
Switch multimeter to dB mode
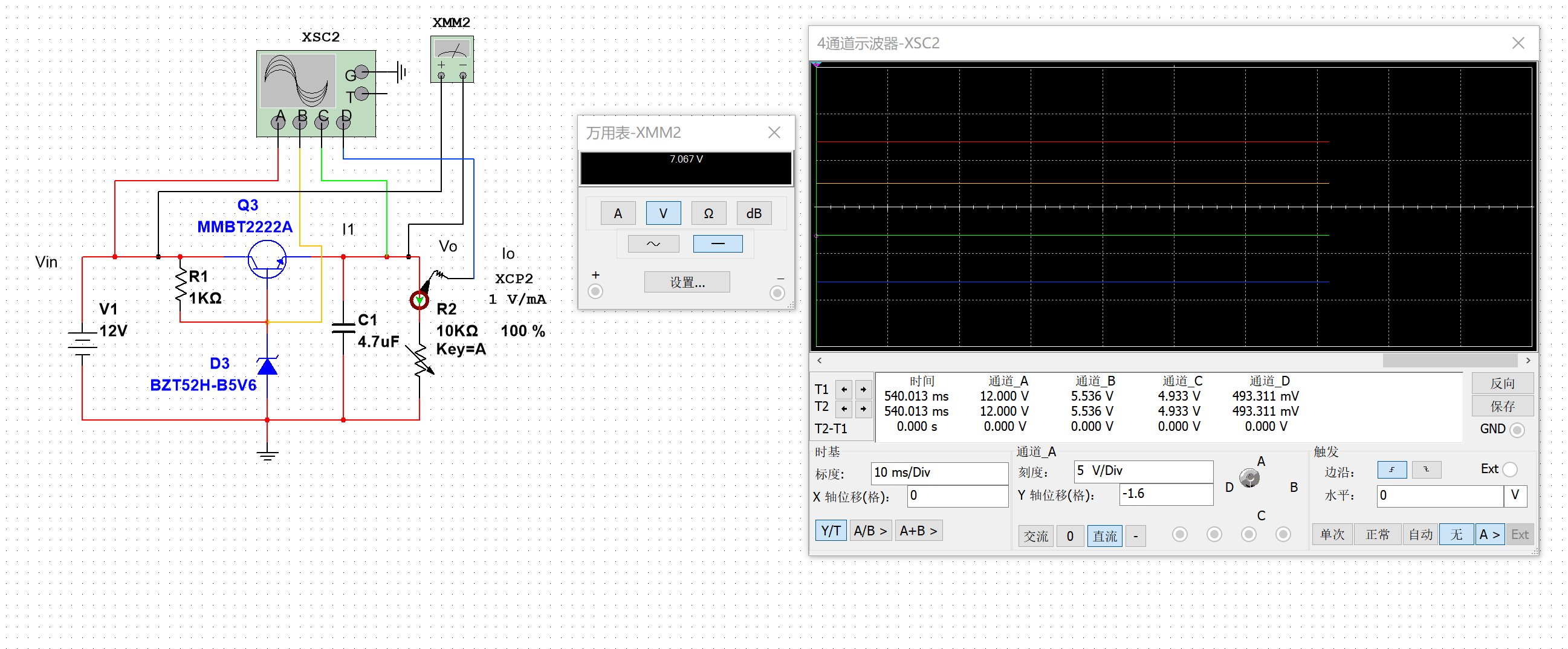[754, 213]
